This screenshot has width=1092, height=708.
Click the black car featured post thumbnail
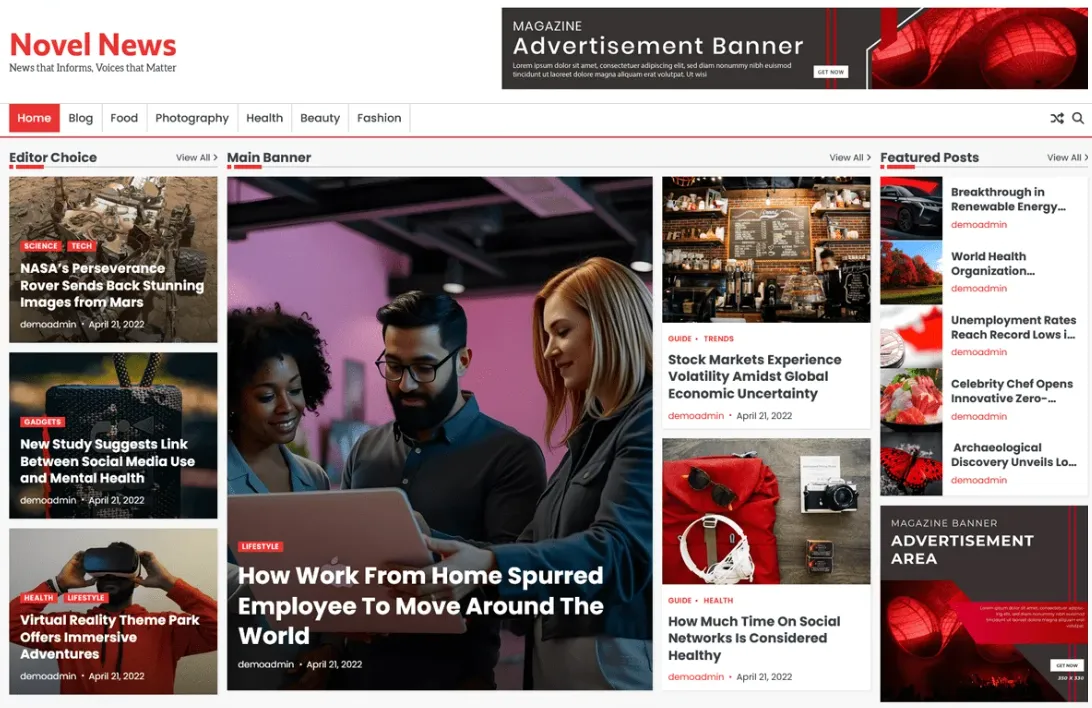pos(911,208)
